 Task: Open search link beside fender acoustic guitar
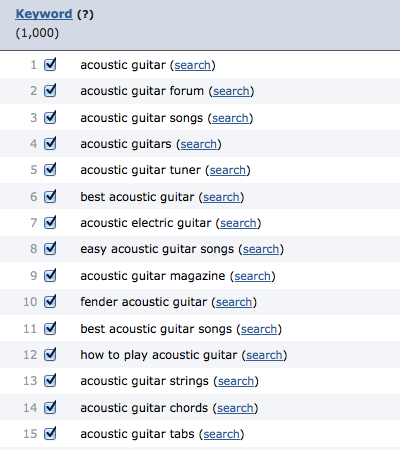234,302
